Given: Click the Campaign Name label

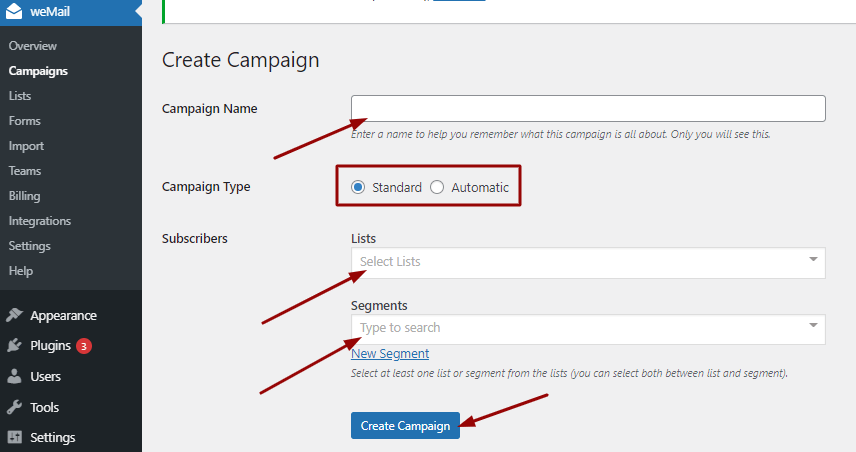Looking at the screenshot, I should (x=210, y=109).
